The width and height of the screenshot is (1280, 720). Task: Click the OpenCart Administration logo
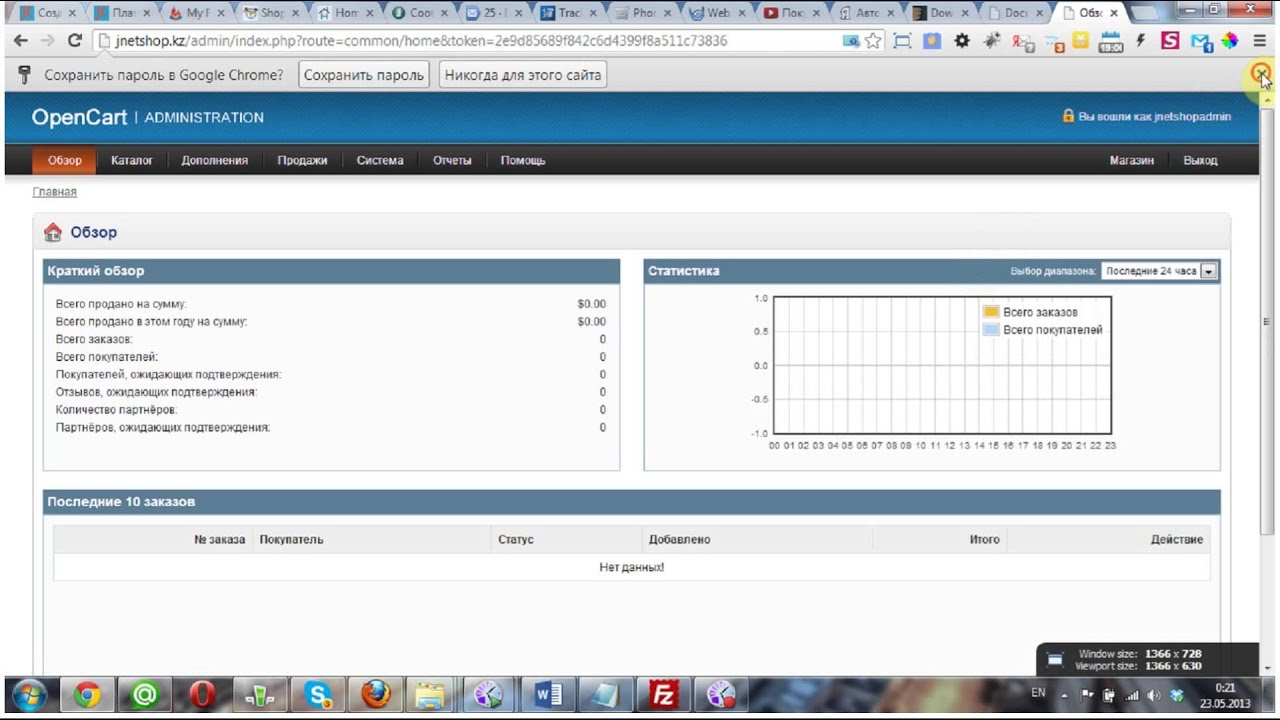pos(148,117)
